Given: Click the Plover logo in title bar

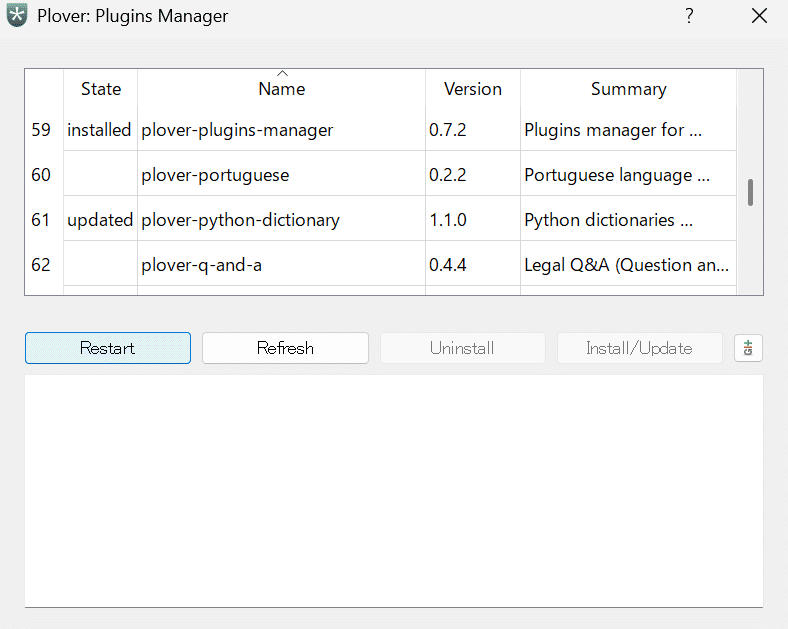Looking at the screenshot, I should click(x=17, y=16).
